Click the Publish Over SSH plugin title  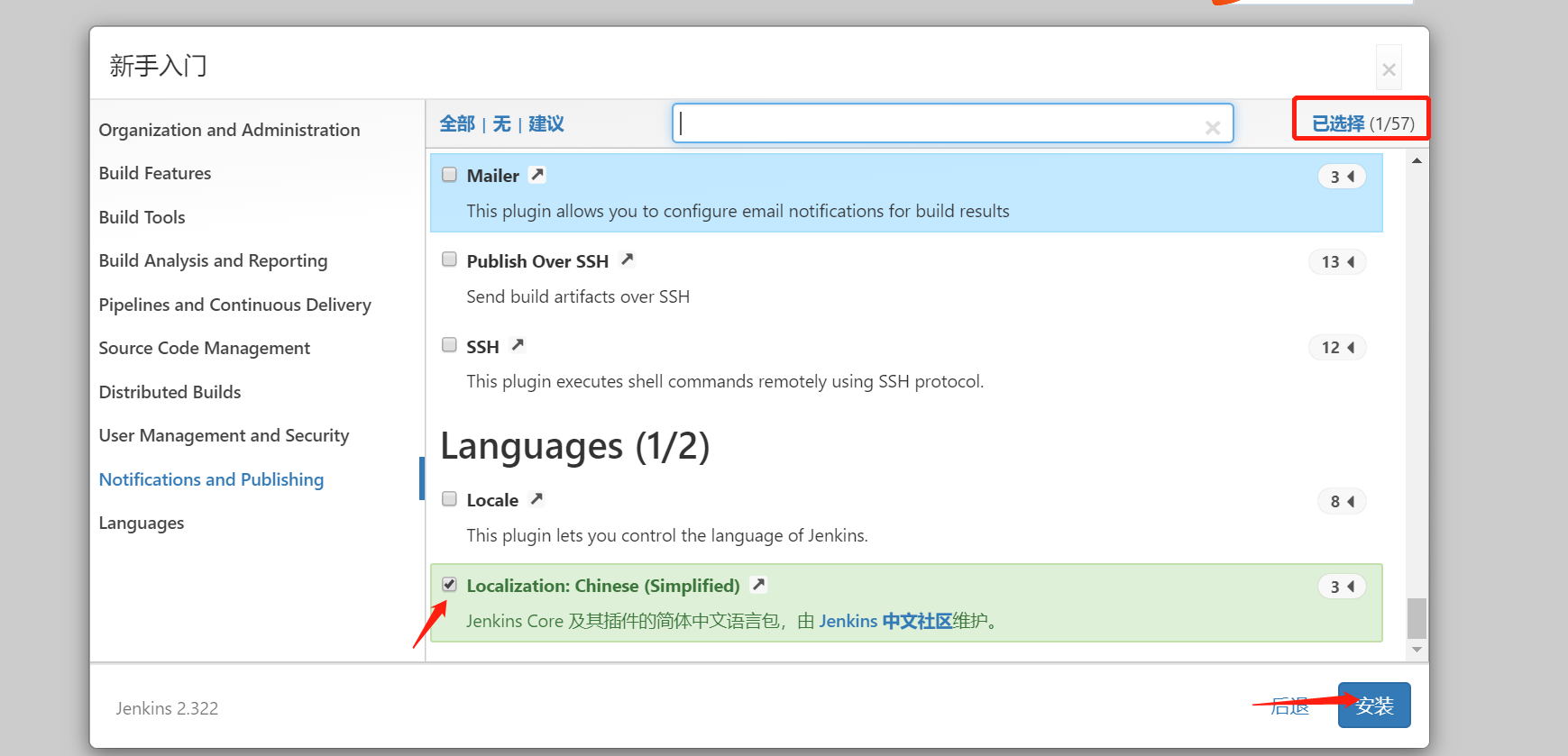point(537,261)
